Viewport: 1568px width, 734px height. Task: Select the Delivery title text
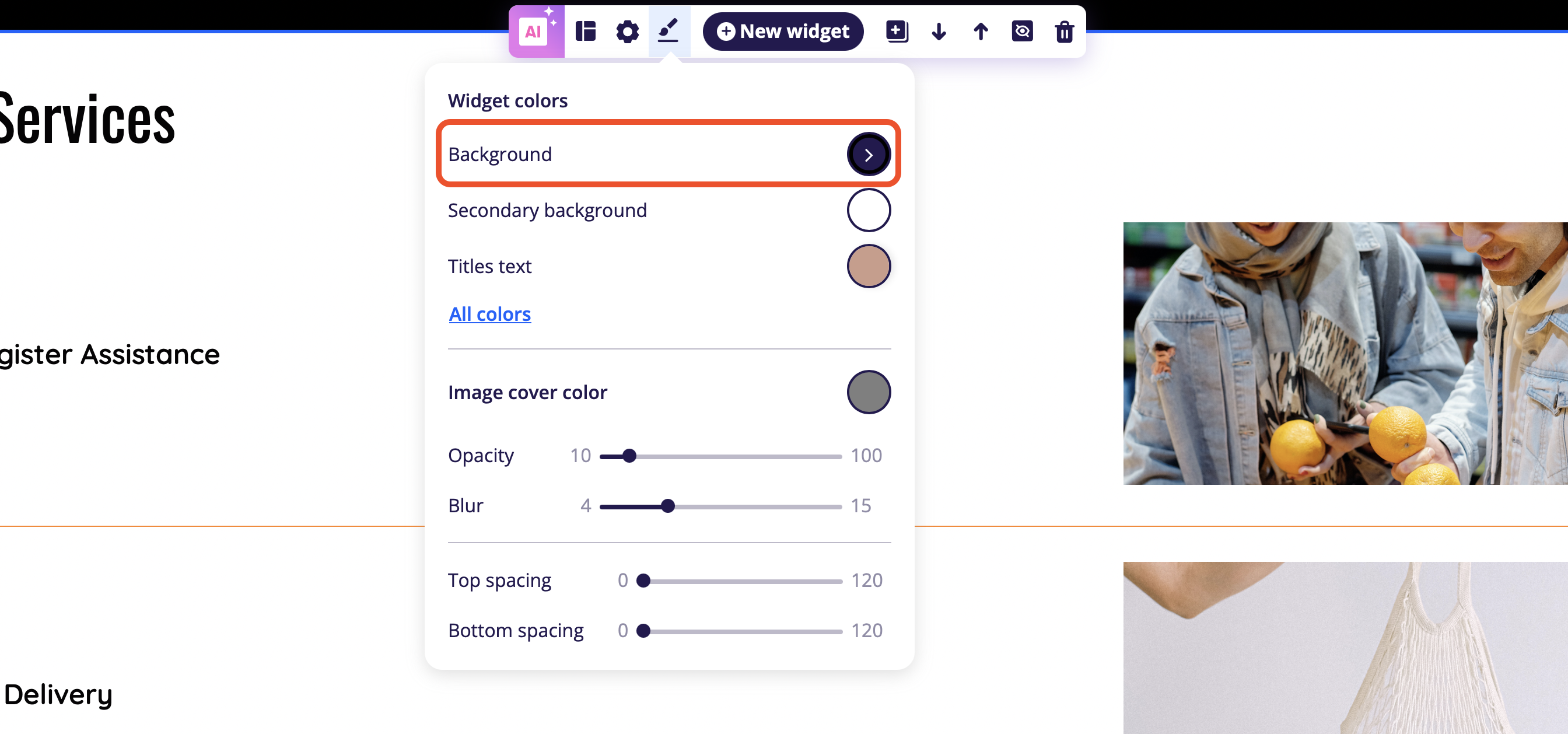coord(58,695)
